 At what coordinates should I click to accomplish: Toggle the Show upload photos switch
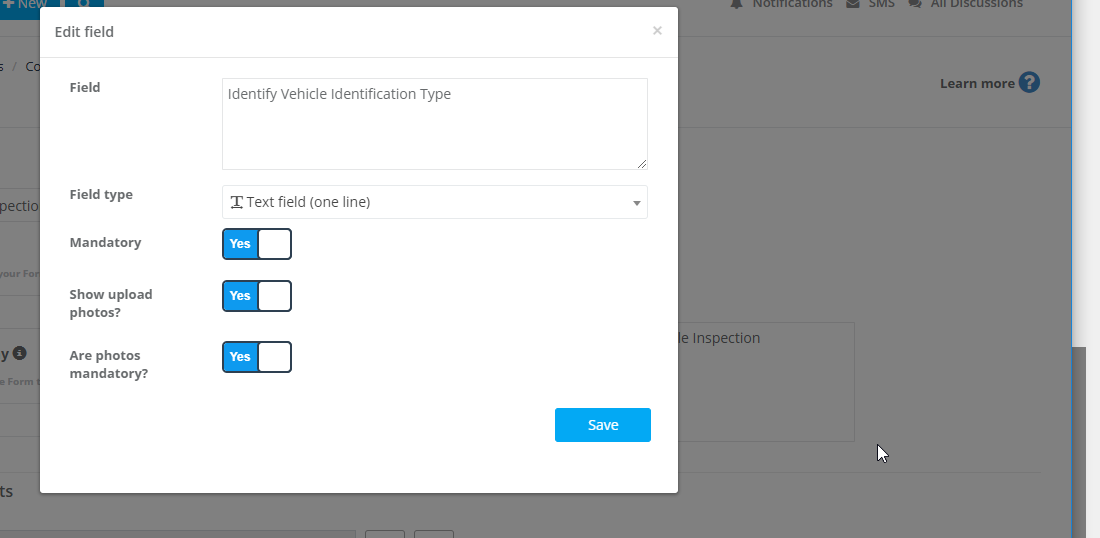257,296
